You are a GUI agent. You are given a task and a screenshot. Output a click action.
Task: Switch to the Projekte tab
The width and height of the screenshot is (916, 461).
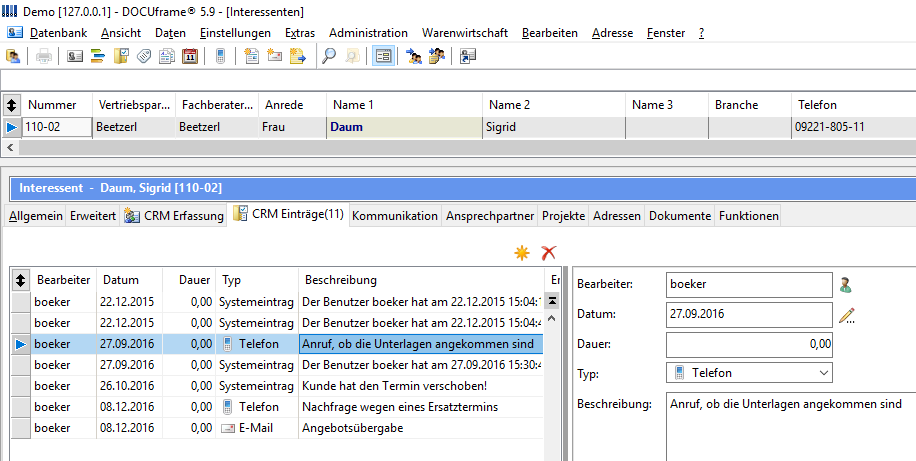point(563,216)
